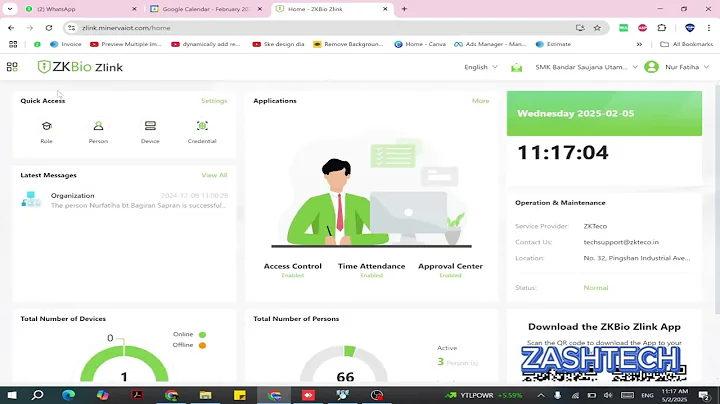Open Adobe Acrobat from taskbar

click(137, 395)
